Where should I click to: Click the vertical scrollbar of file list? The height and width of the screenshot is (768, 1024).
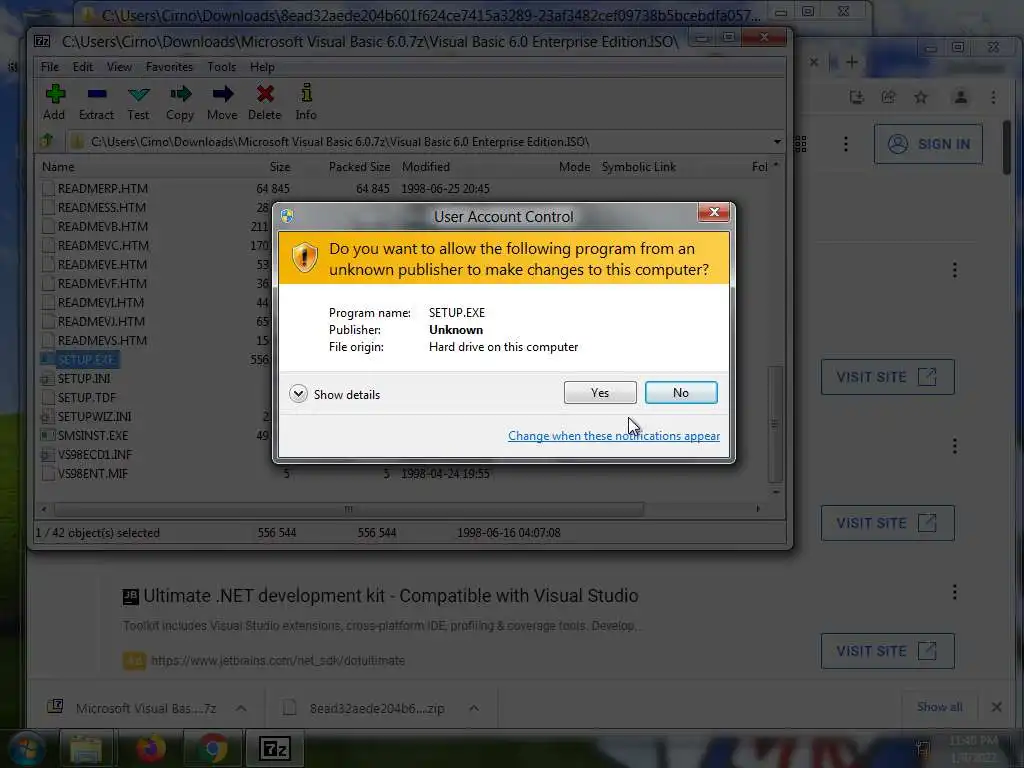[x=775, y=423]
